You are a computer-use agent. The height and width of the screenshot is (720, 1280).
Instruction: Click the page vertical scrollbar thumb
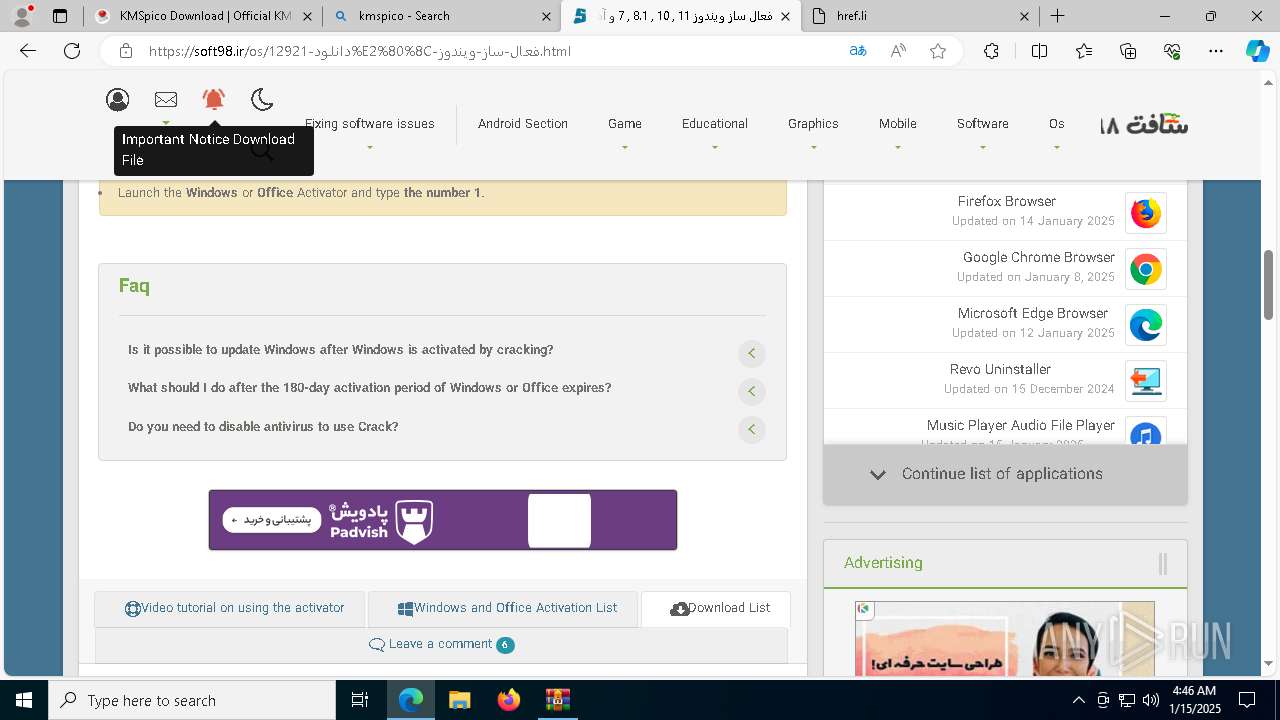tap(1269, 285)
